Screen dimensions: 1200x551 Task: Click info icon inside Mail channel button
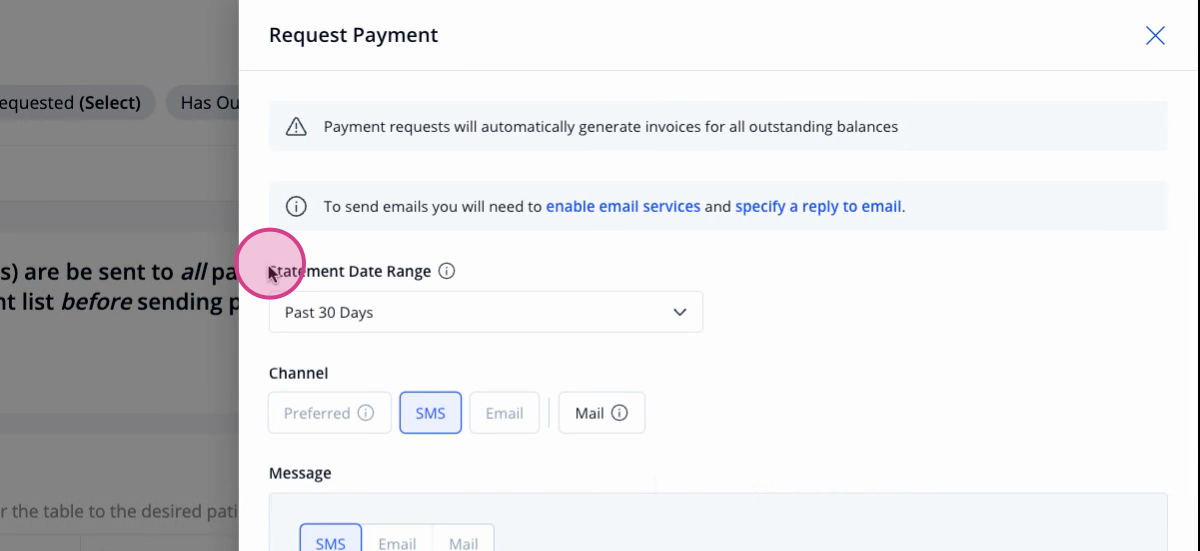pos(619,413)
